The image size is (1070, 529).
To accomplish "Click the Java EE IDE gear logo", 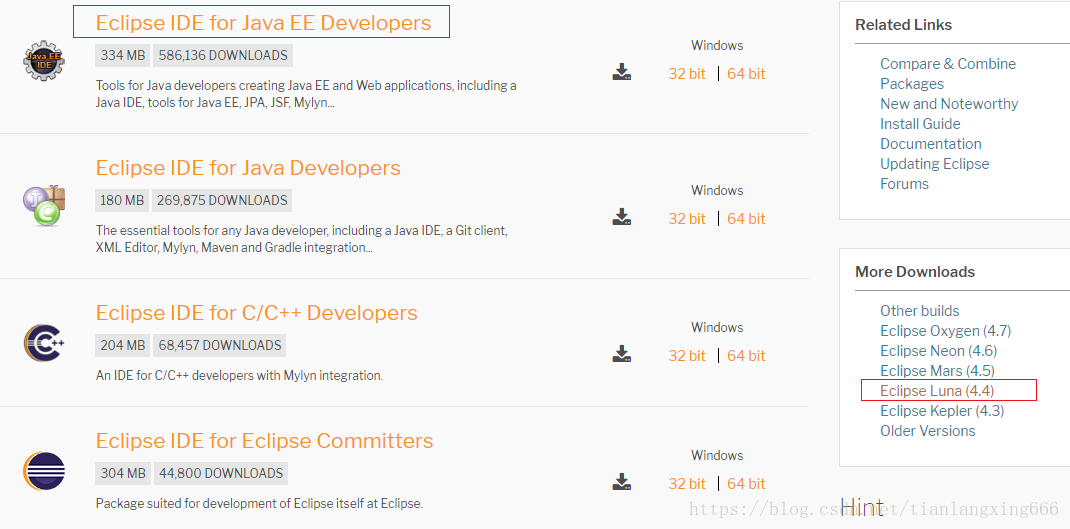I will tap(44, 61).
